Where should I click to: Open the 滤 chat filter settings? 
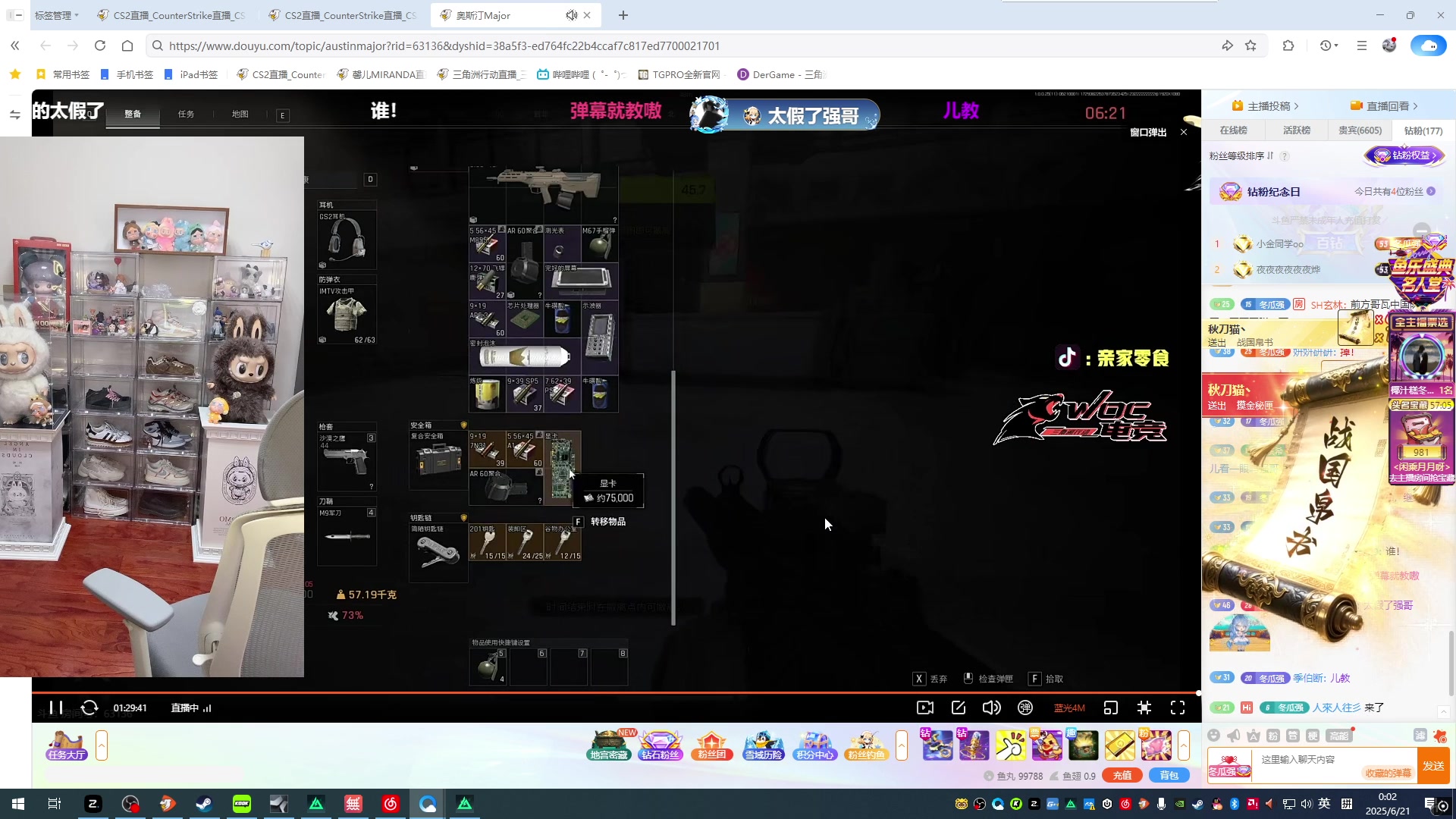pos(1420,736)
